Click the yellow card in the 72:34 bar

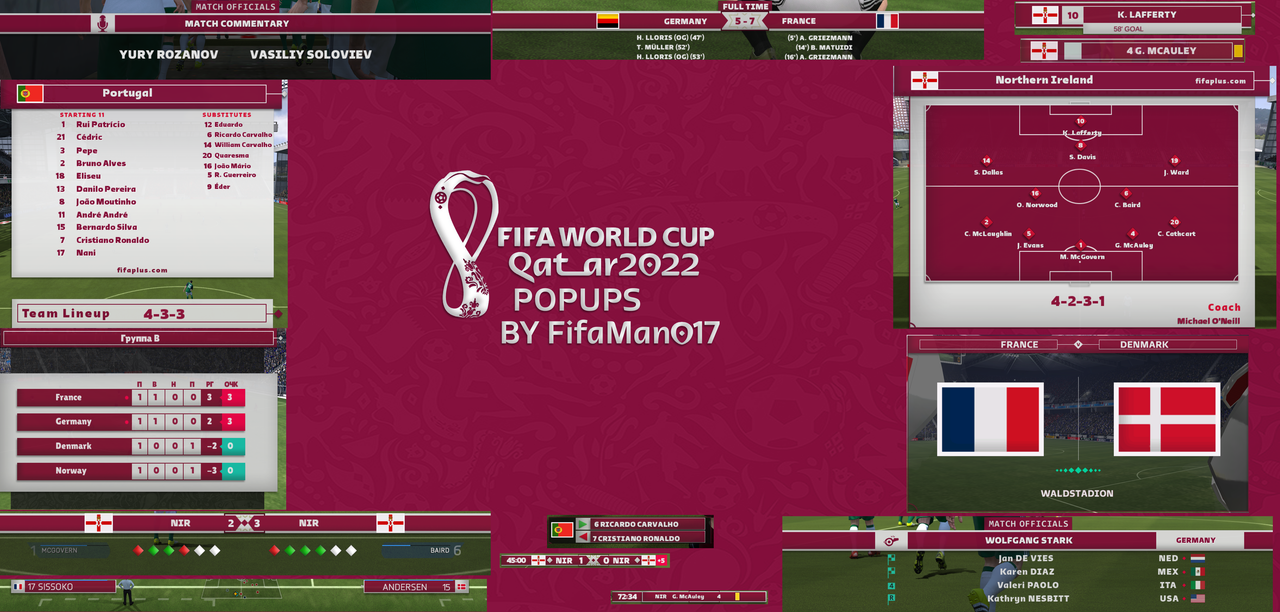(736, 596)
